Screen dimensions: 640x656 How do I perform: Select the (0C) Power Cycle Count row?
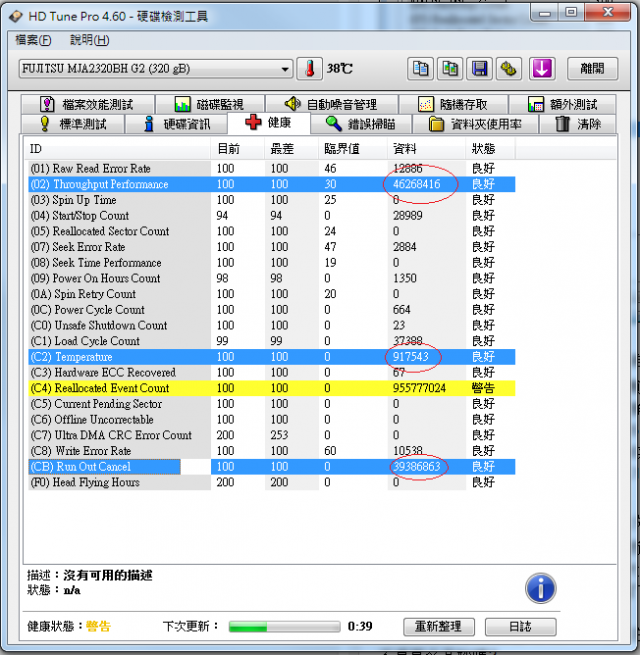click(x=271, y=310)
